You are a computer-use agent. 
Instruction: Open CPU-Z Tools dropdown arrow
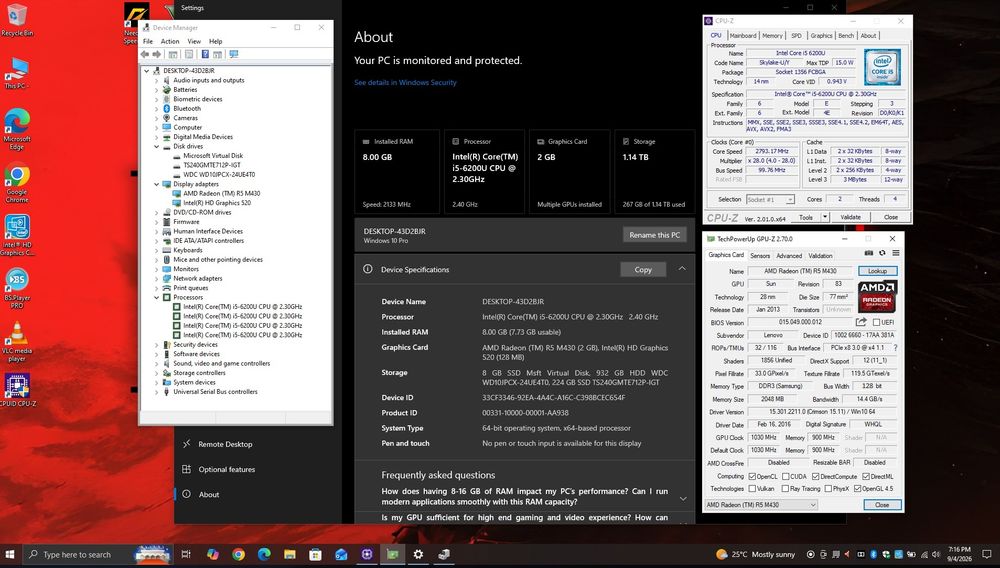click(x=825, y=217)
